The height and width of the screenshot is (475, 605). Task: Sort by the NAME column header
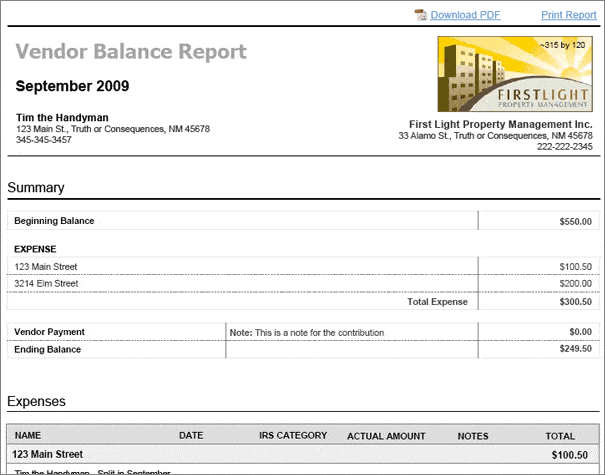[x=28, y=436]
